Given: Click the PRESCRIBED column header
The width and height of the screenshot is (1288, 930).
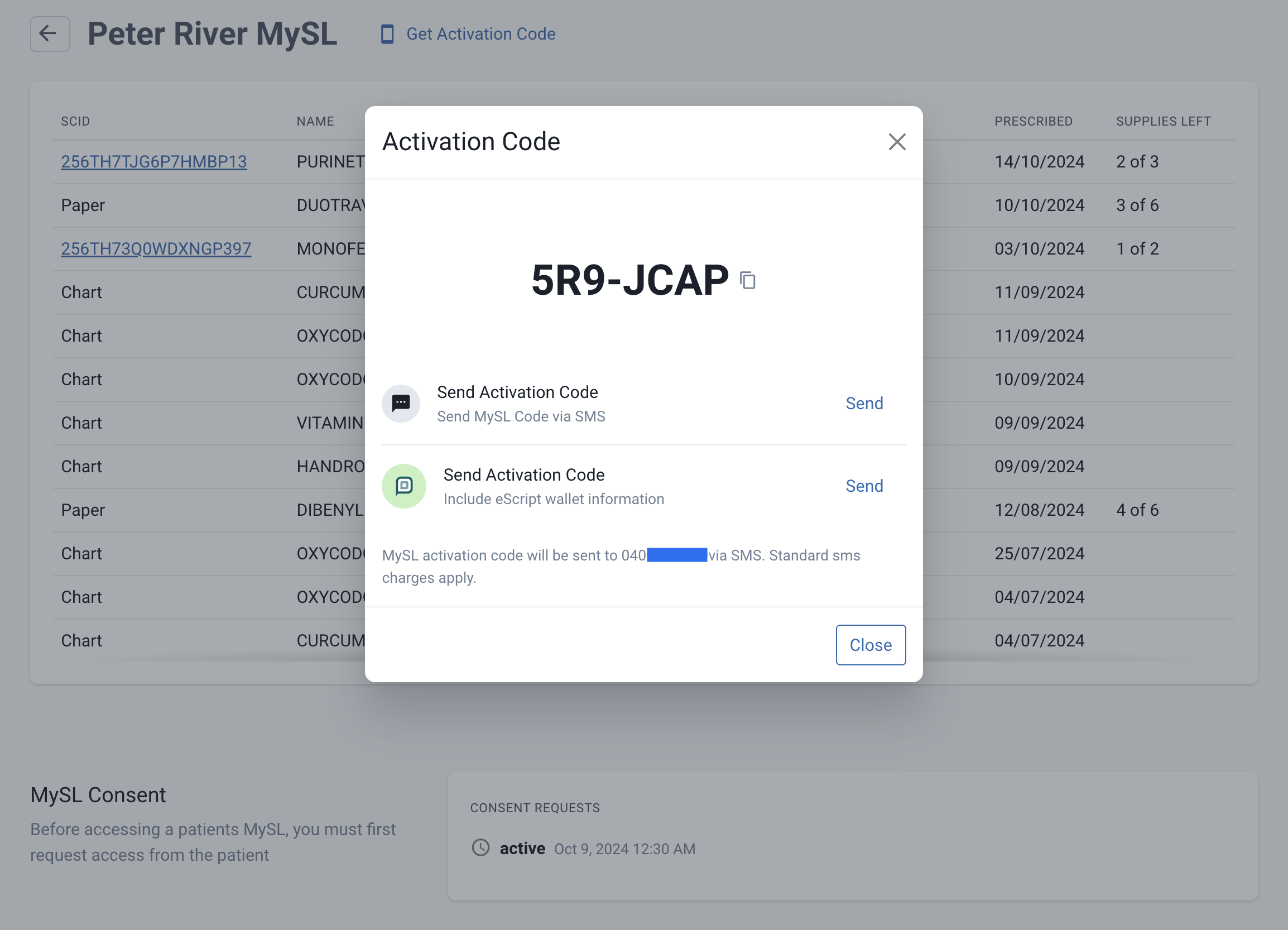Looking at the screenshot, I should 1033,121.
